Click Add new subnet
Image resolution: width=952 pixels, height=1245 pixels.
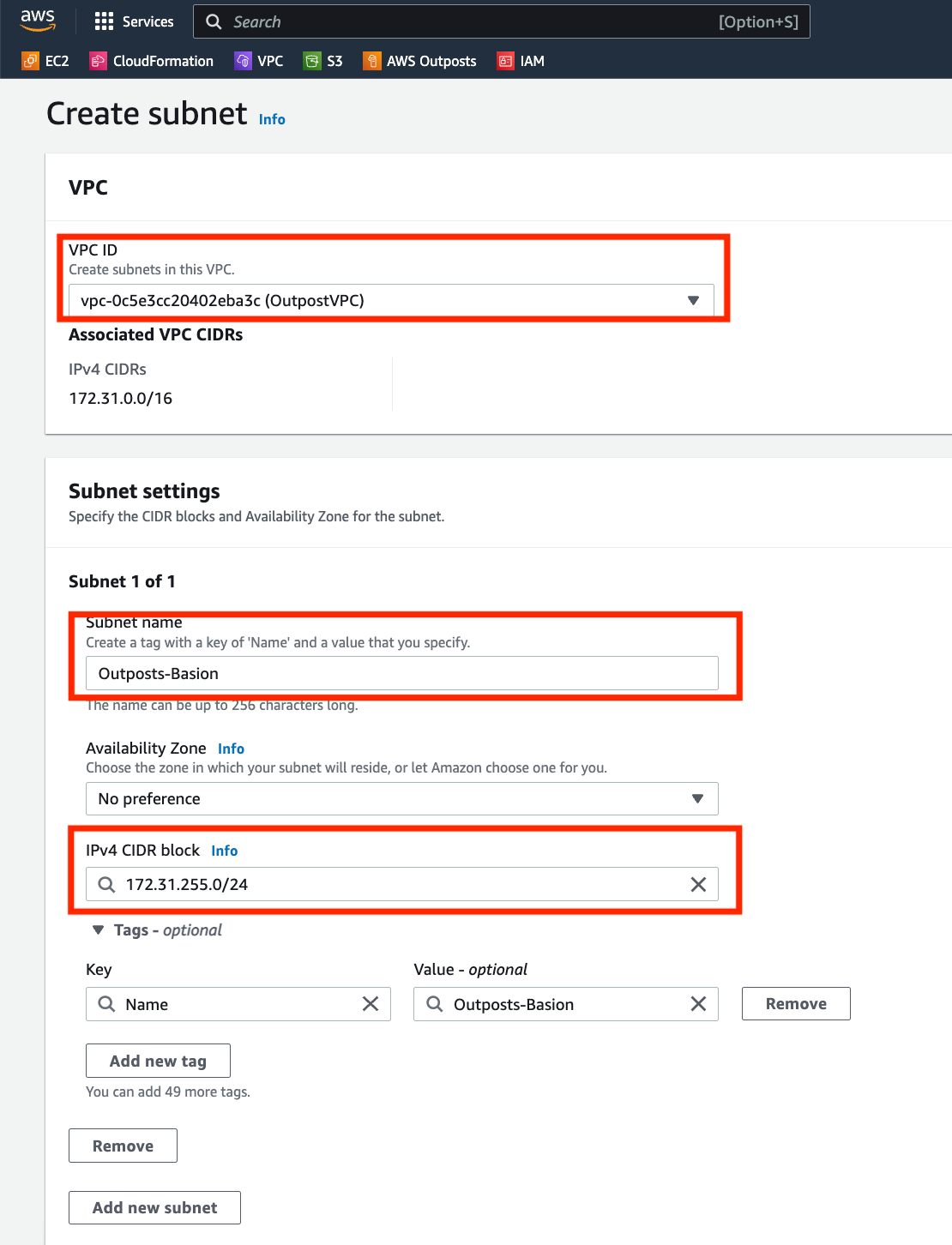(x=154, y=1207)
